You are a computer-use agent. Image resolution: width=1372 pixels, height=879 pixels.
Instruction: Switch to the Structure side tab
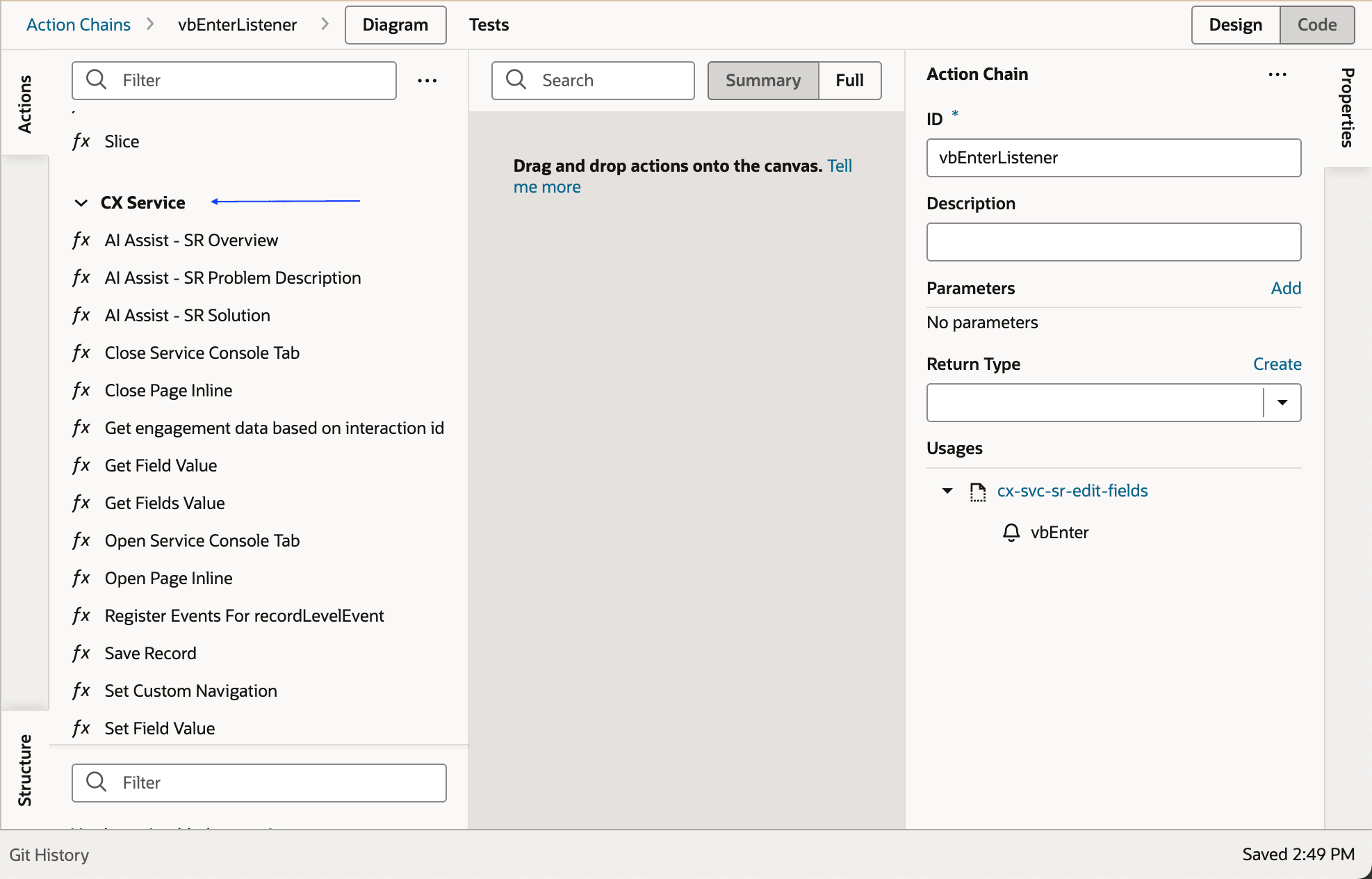tap(25, 769)
